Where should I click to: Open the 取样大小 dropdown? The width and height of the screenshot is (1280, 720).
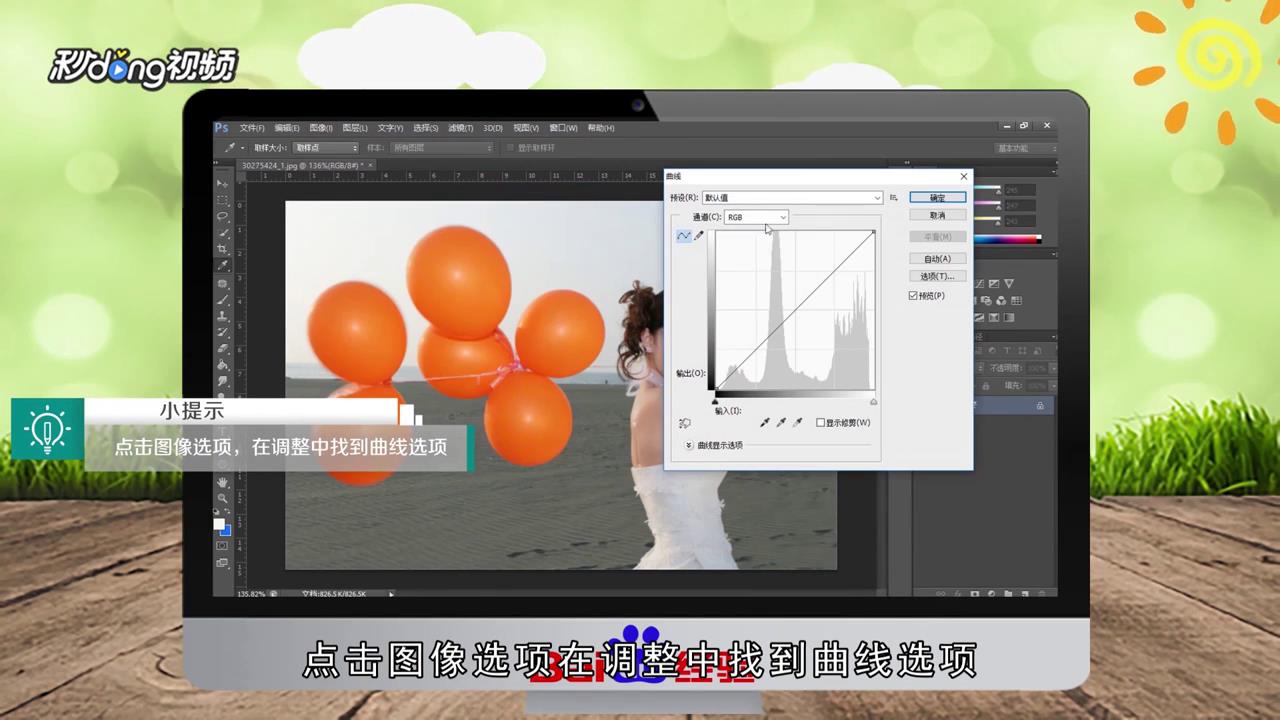click(x=326, y=148)
